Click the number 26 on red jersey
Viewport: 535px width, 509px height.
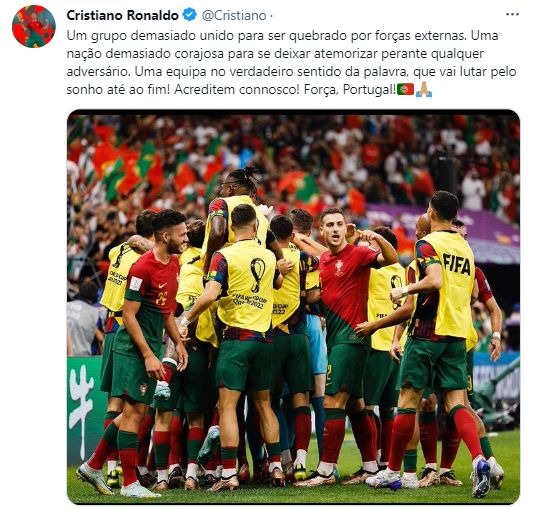161,299
